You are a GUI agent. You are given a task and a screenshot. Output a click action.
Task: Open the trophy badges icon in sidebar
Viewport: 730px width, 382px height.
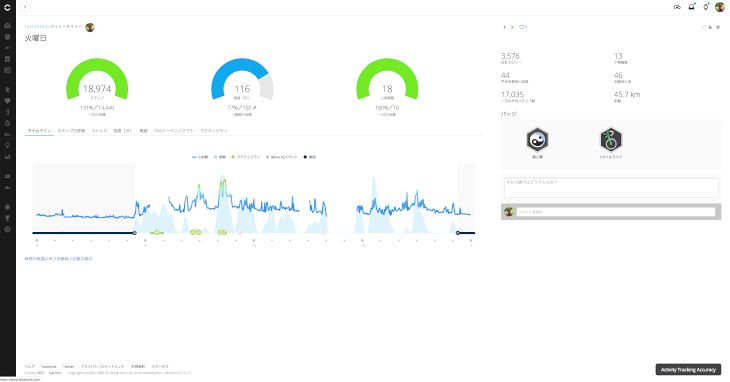pyautogui.click(x=7, y=218)
